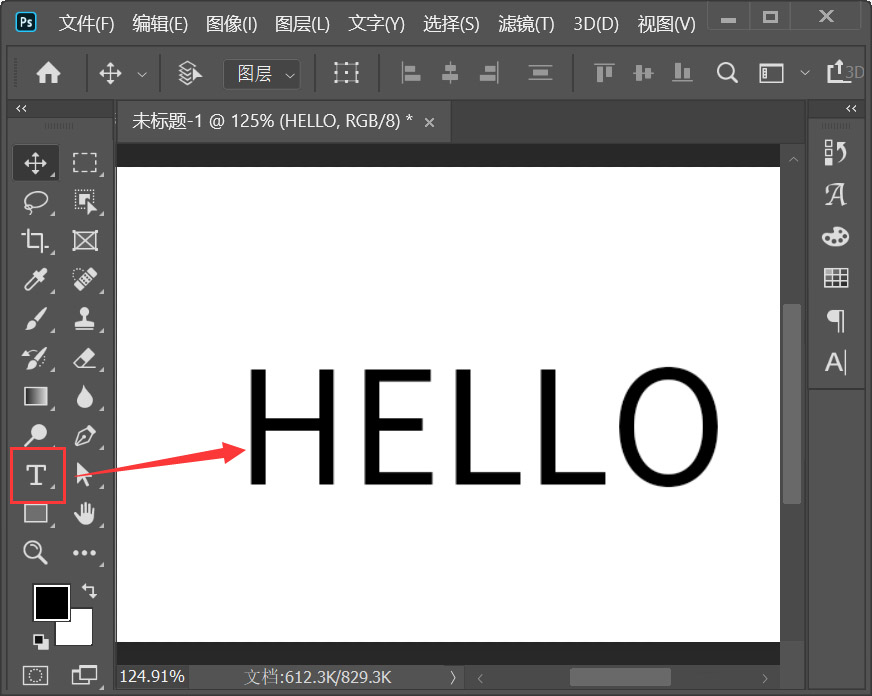The image size is (872, 696).
Task: Select the Crop tool
Action: click(x=36, y=240)
